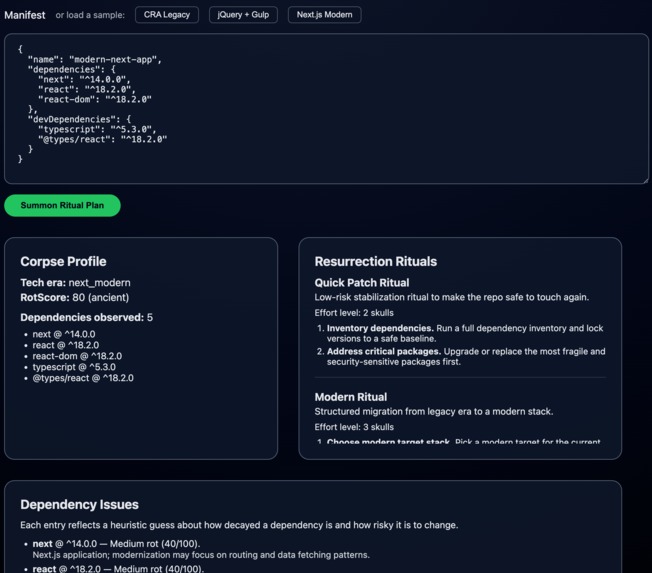
Task: Click the 'Dependency Issues' heading
Action: [79, 504]
